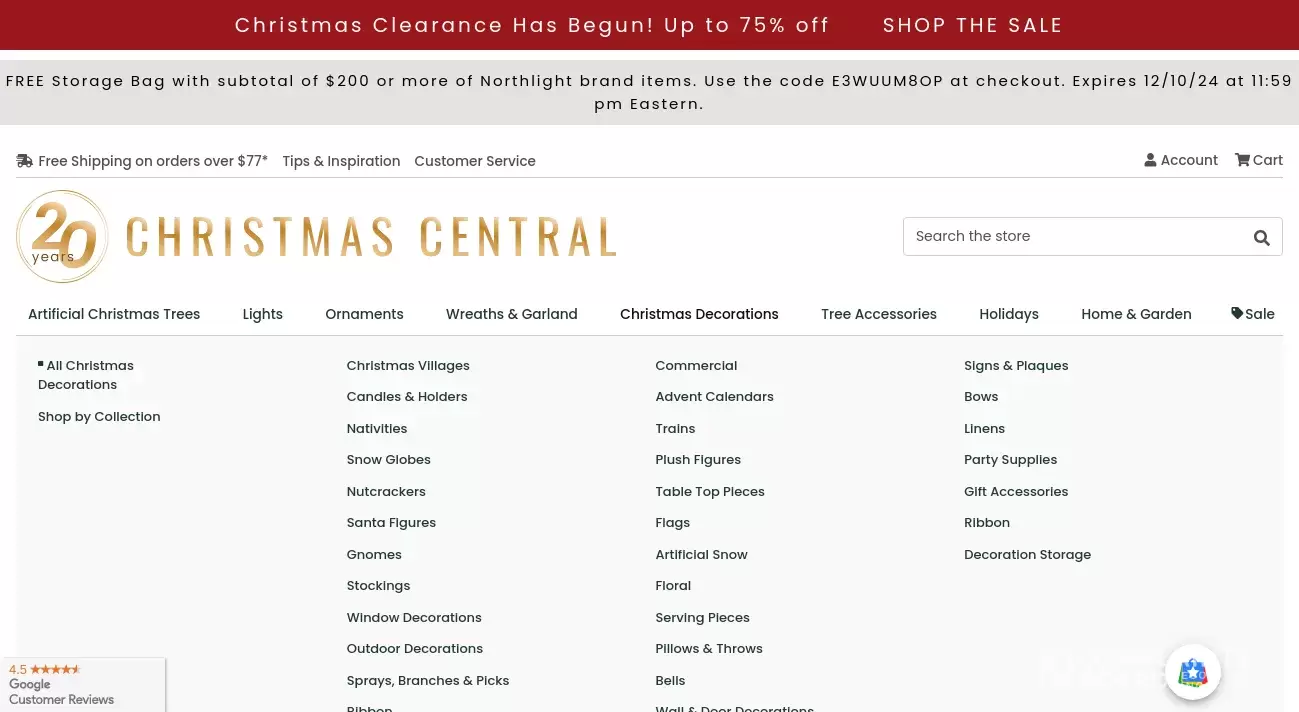Open Tips & Inspiration
This screenshot has height=712, width=1299.
[341, 161]
